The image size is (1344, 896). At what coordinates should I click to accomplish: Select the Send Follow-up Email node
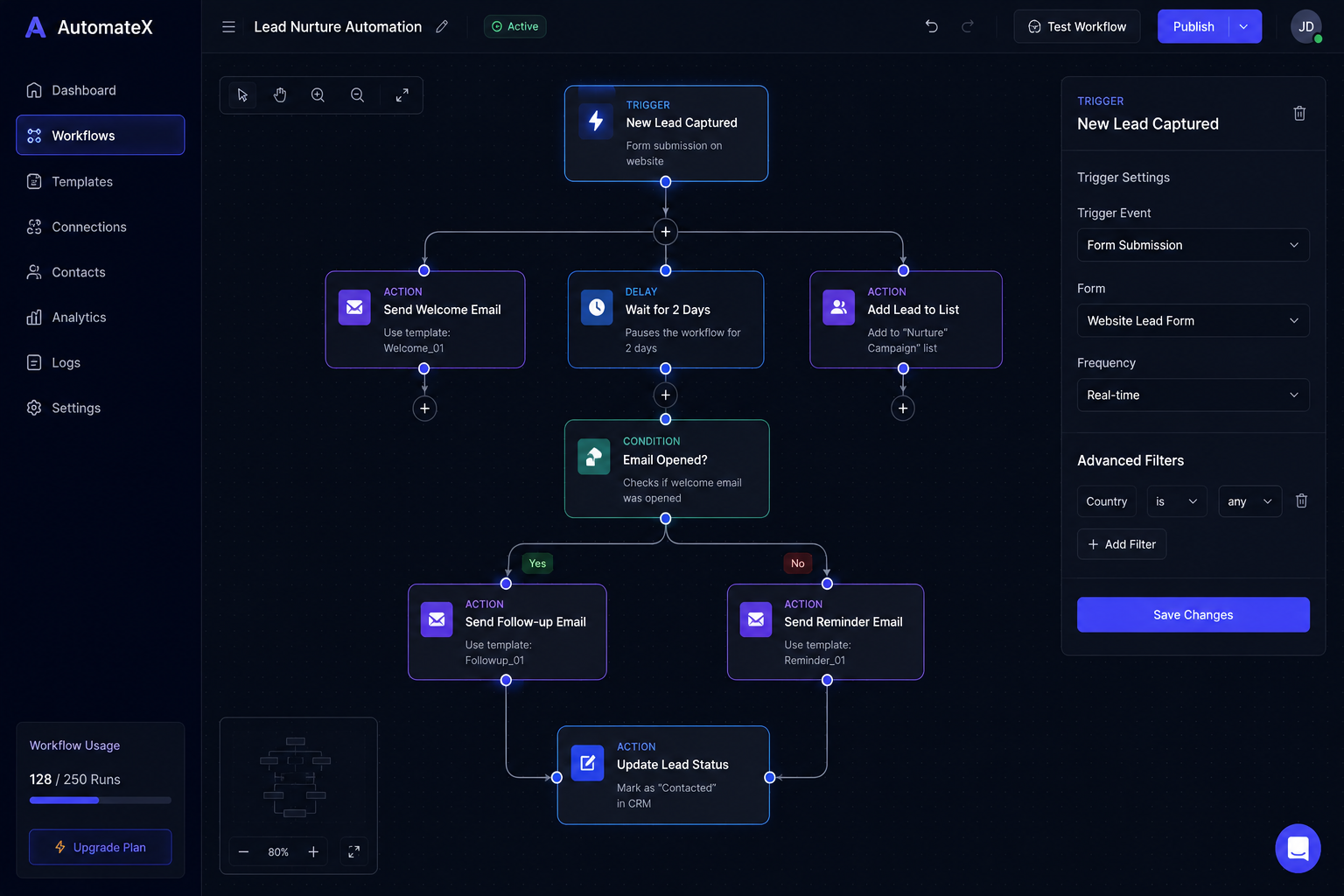(x=507, y=632)
